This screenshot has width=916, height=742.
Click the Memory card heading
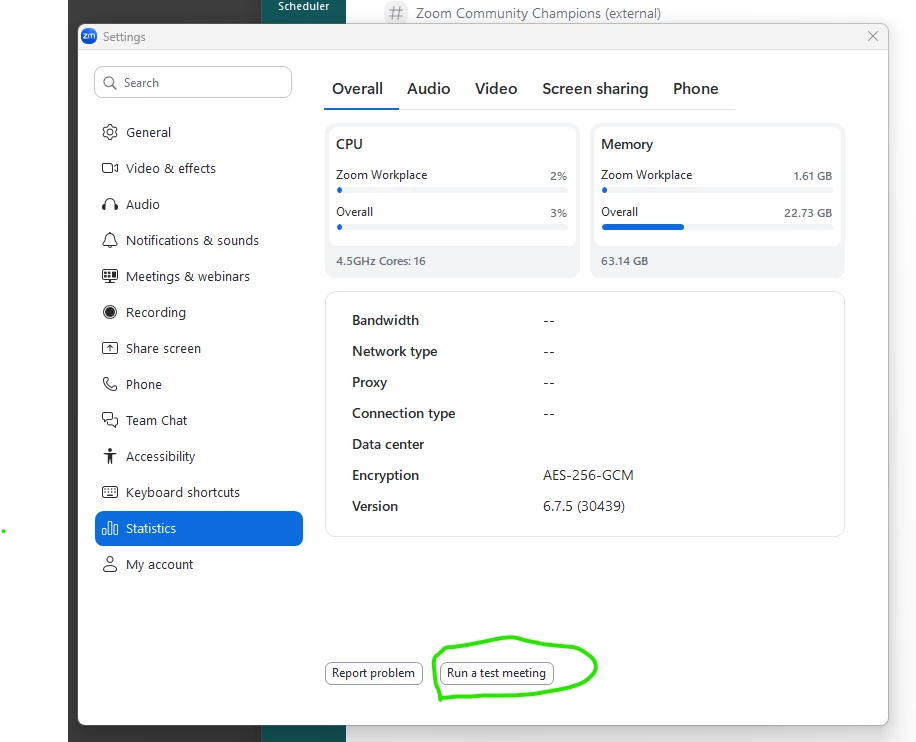[627, 144]
